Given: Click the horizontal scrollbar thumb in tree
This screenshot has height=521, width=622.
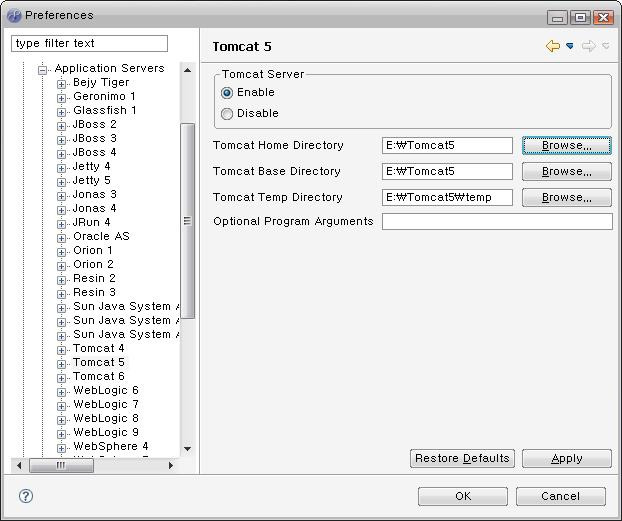Looking at the screenshot, I should click(x=61, y=465).
